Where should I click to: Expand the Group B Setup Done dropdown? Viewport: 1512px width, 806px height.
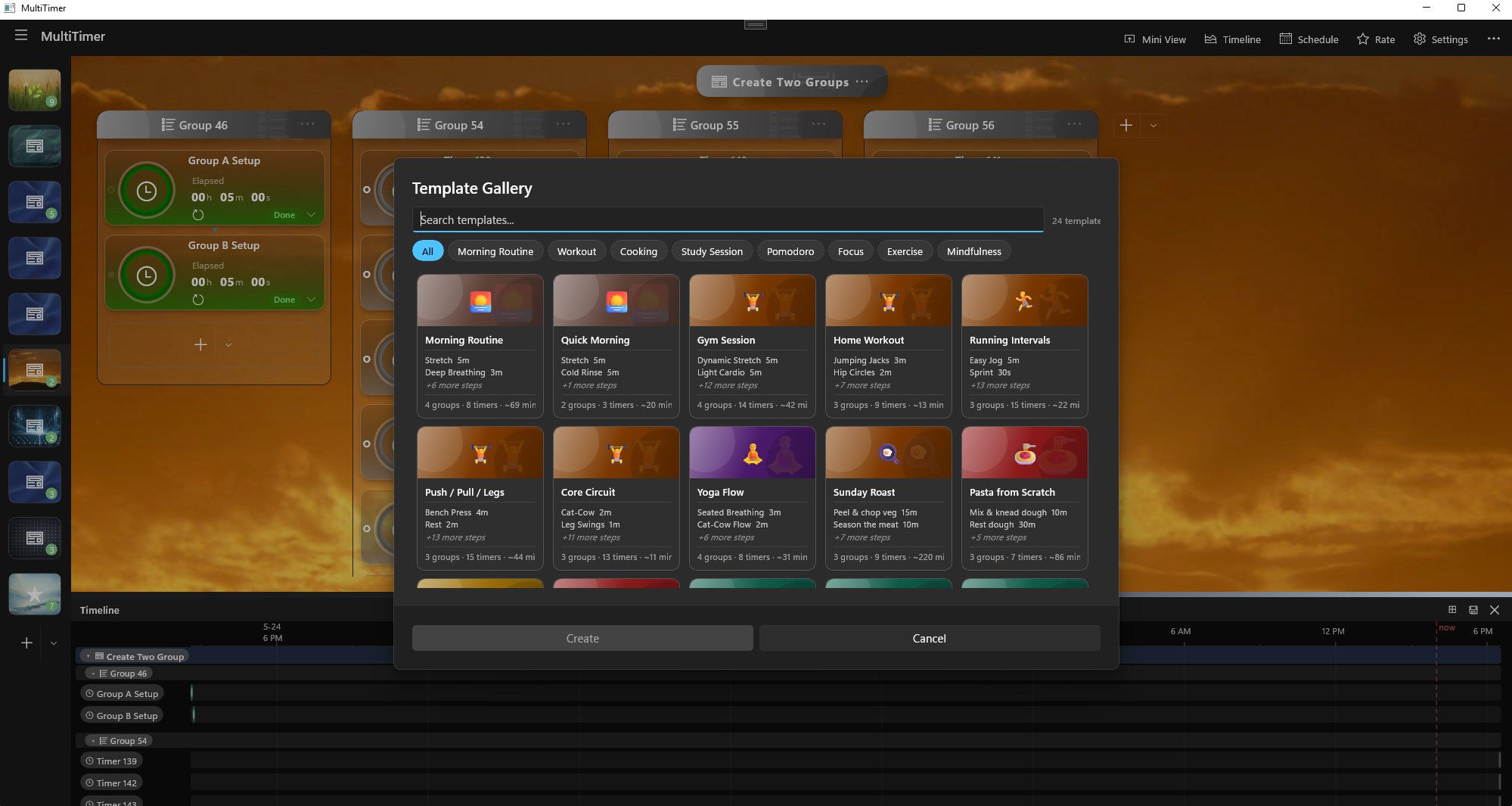(311, 300)
